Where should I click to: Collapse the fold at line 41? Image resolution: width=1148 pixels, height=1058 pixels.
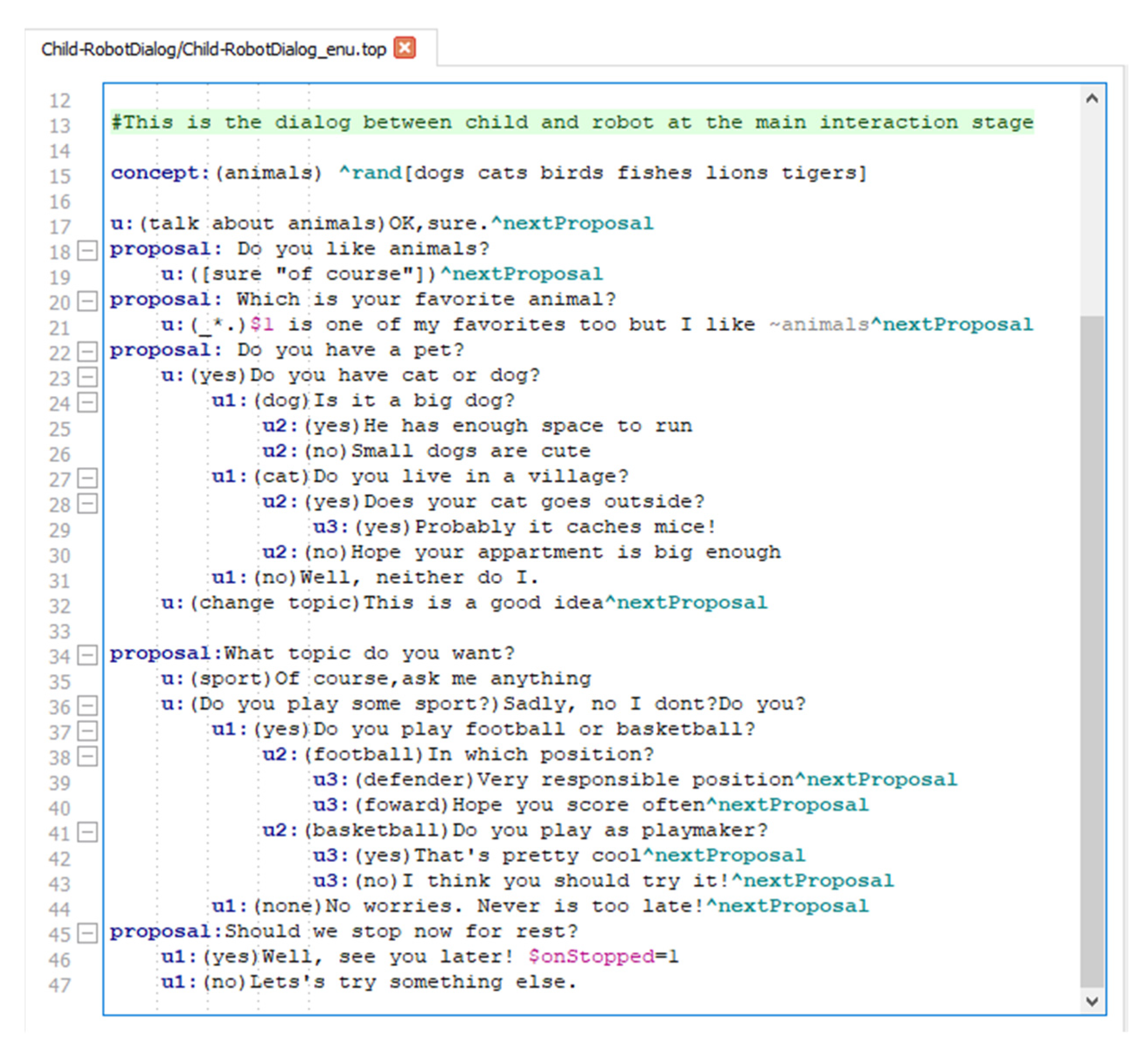tap(88, 831)
